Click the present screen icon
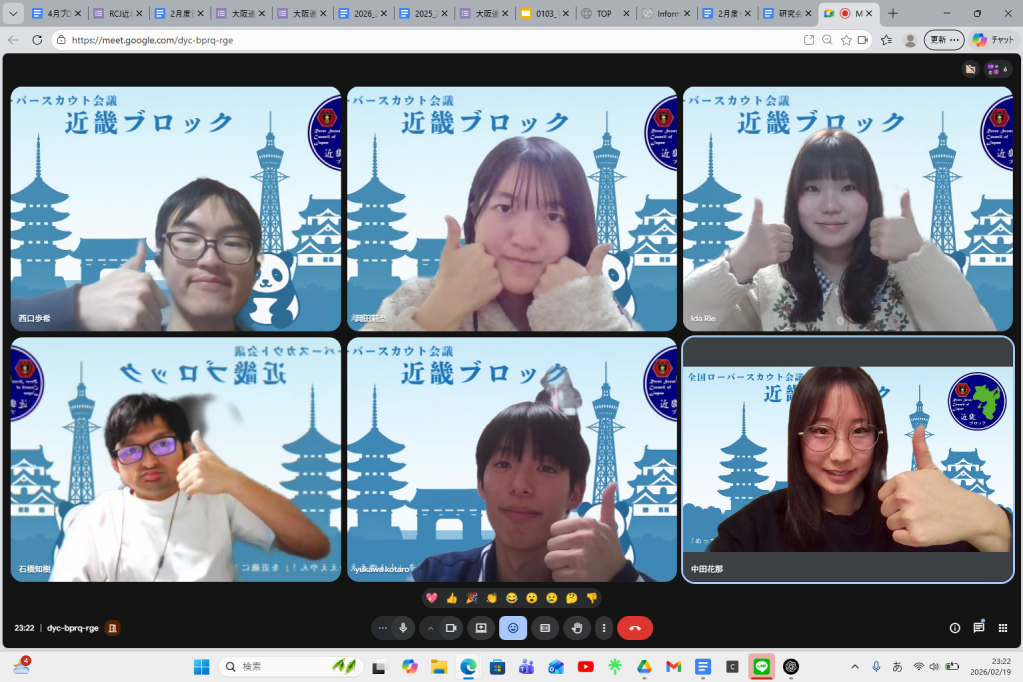This screenshot has width=1023, height=682. point(481,628)
